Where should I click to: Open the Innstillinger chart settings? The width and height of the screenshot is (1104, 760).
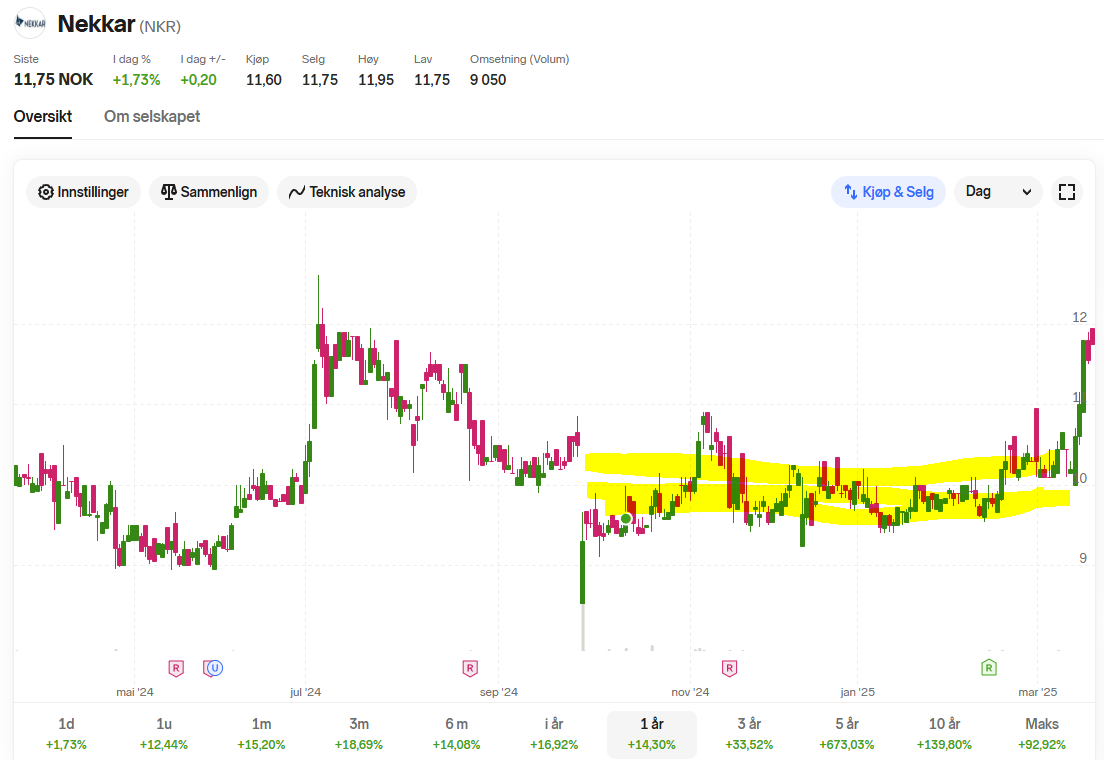click(83, 192)
